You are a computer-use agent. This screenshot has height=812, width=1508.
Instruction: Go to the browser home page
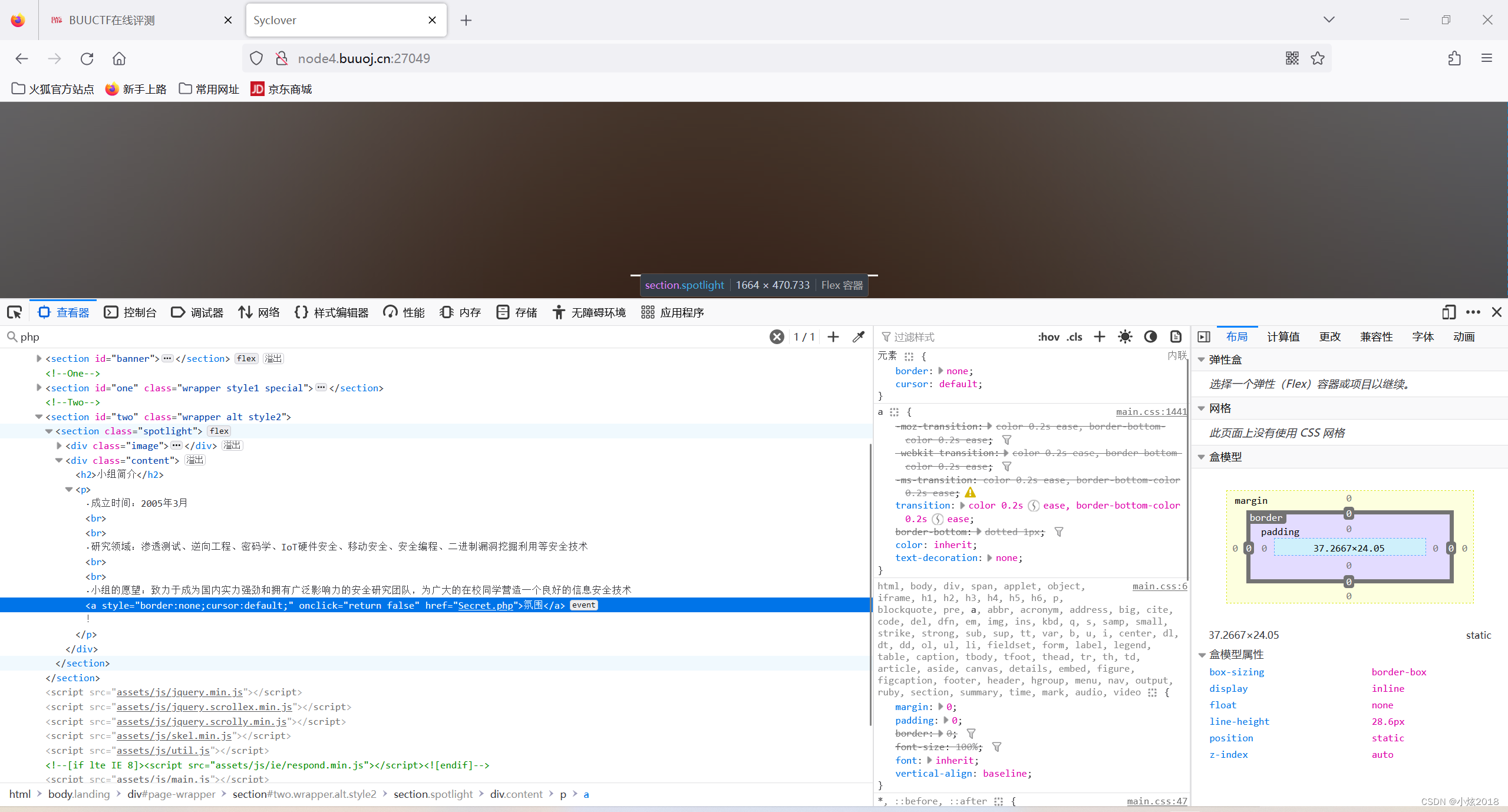(119, 58)
